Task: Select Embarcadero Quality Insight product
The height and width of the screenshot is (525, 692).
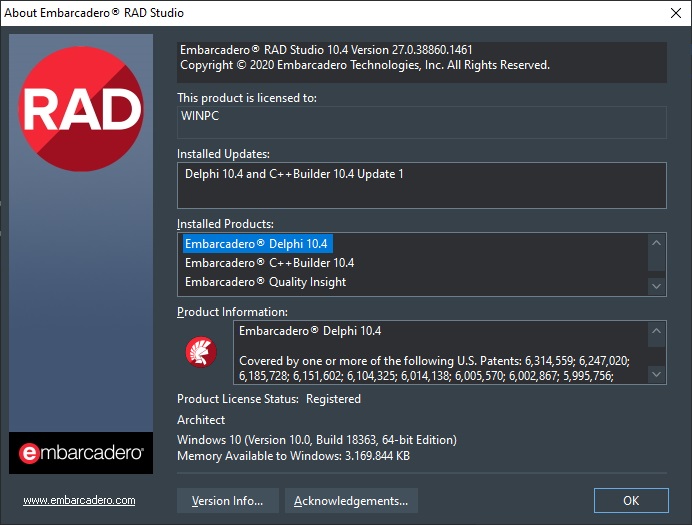Action: click(x=265, y=282)
